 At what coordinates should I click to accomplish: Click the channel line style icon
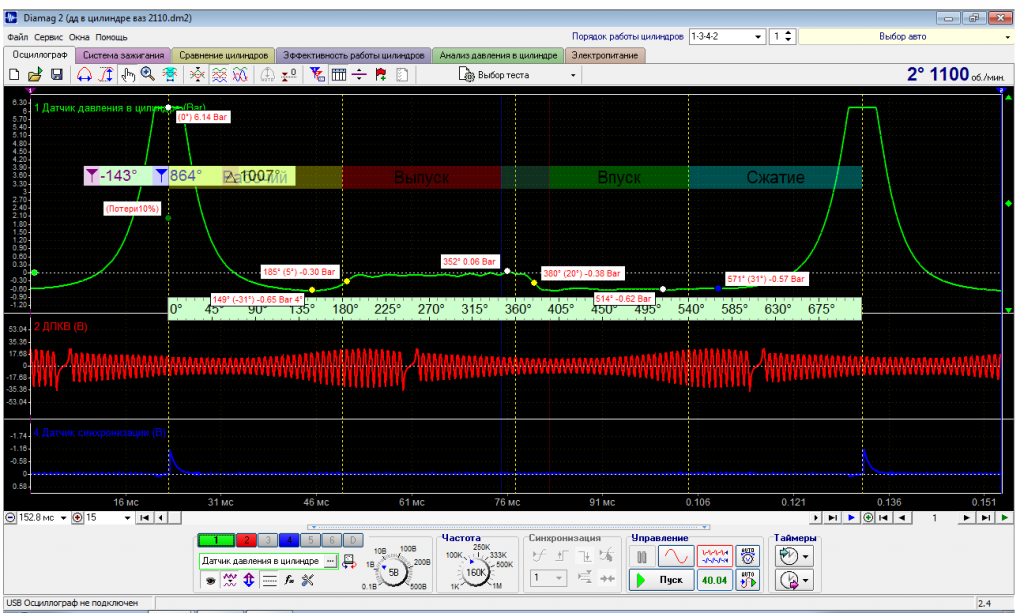click(x=269, y=580)
